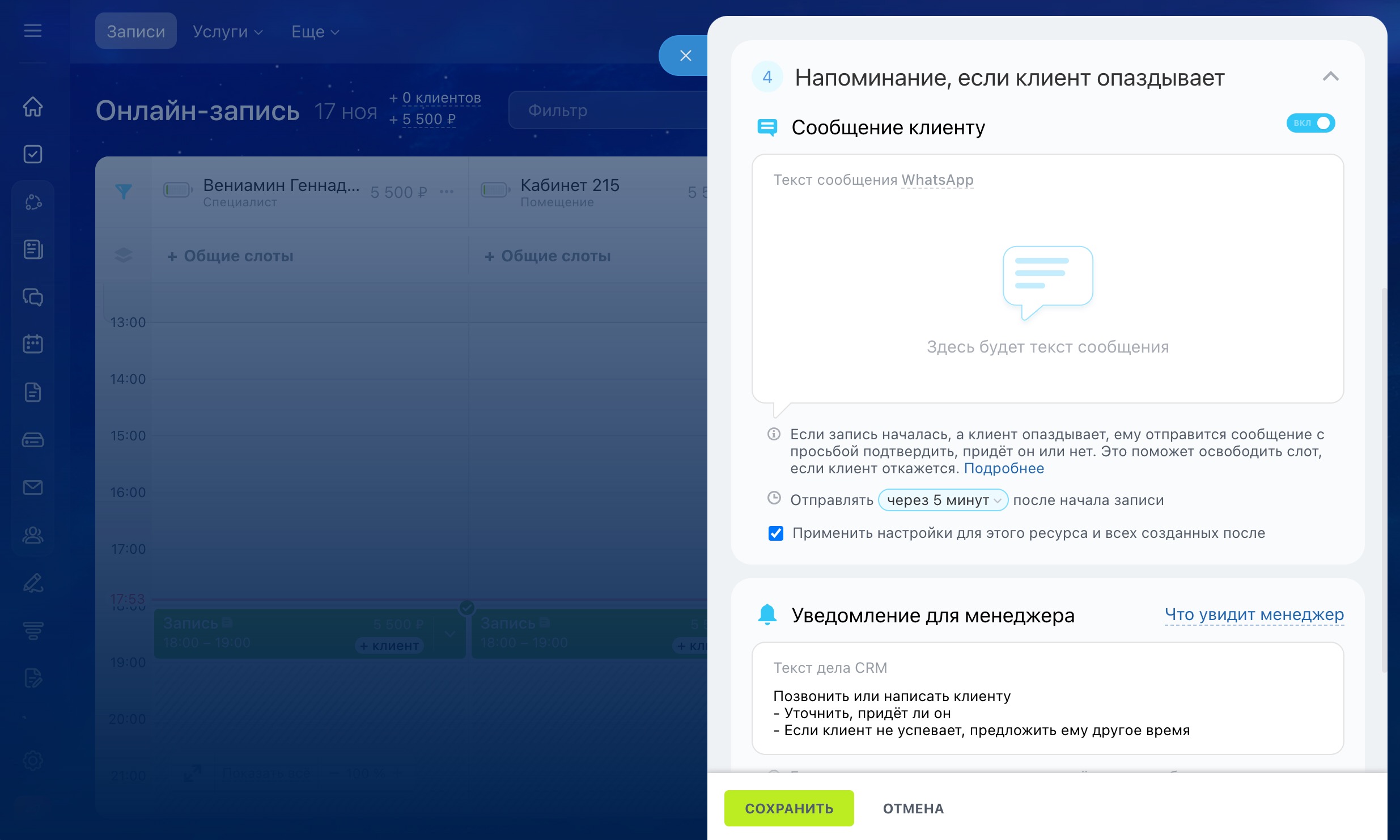Open the 'через 5 минут' delay dropdown
The height and width of the screenshot is (840, 1400).
point(943,500)
